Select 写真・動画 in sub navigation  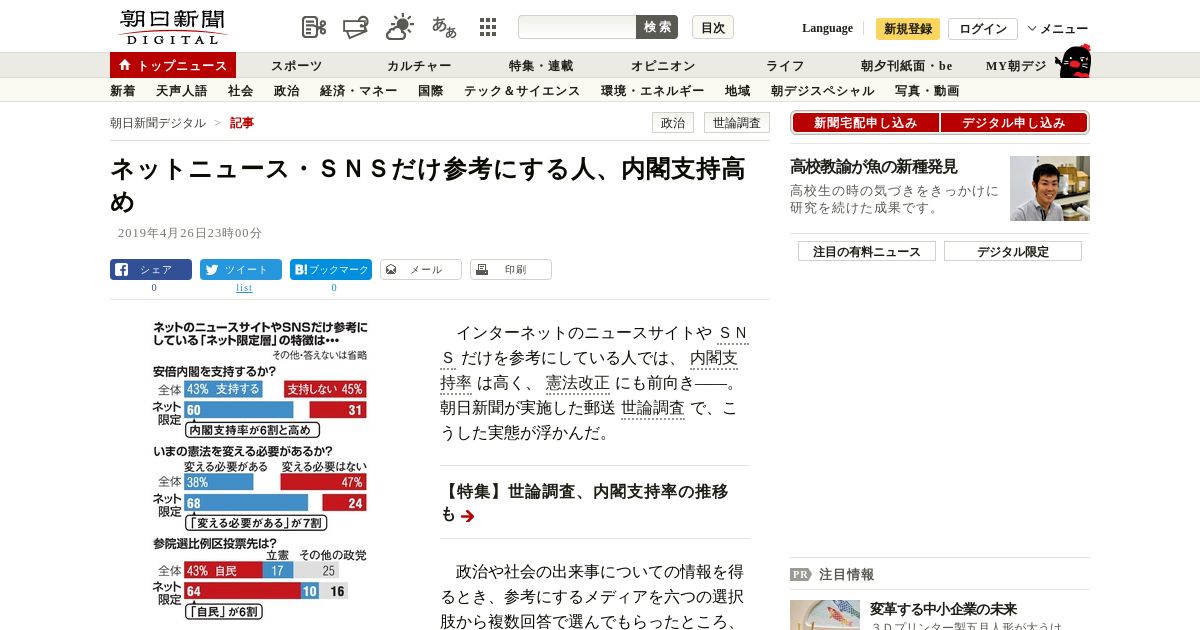(927, 91)
